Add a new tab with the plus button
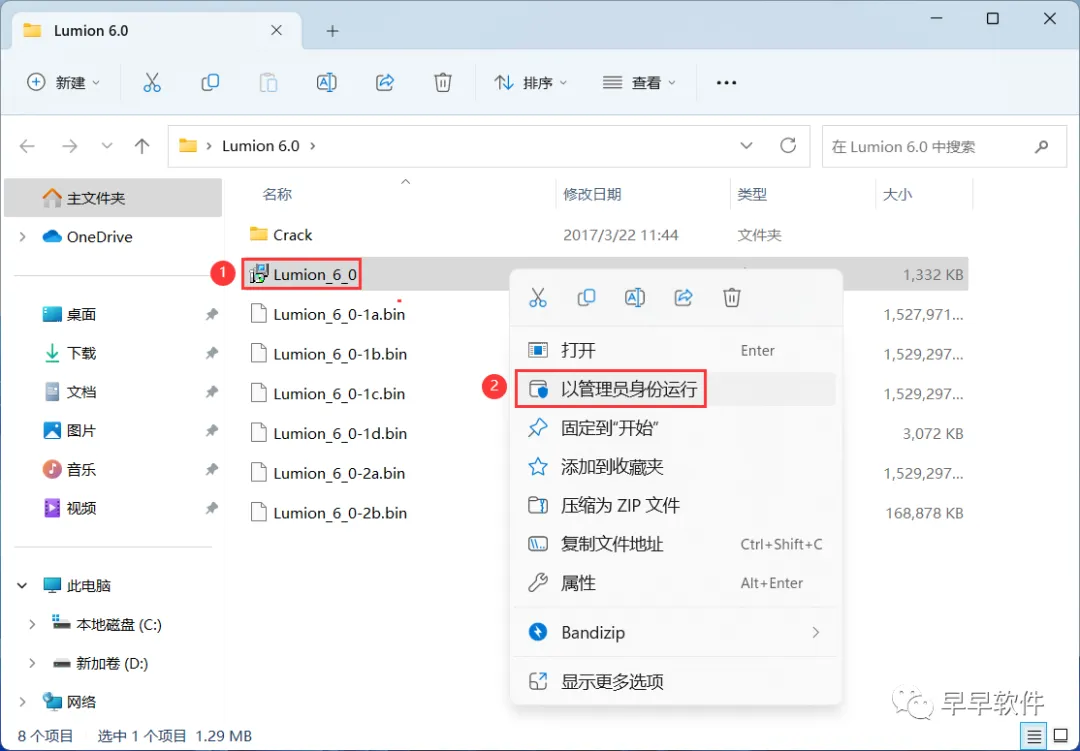Image resolution: width=1080 pixels, height=751 pixels. point(333,31)
